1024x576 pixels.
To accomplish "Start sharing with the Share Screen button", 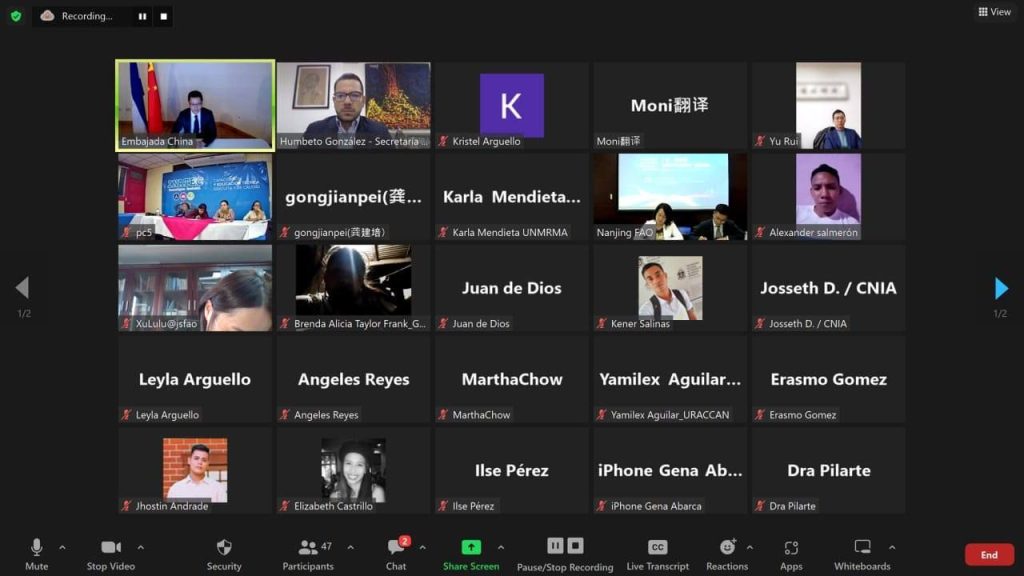I will click(471, 554).
